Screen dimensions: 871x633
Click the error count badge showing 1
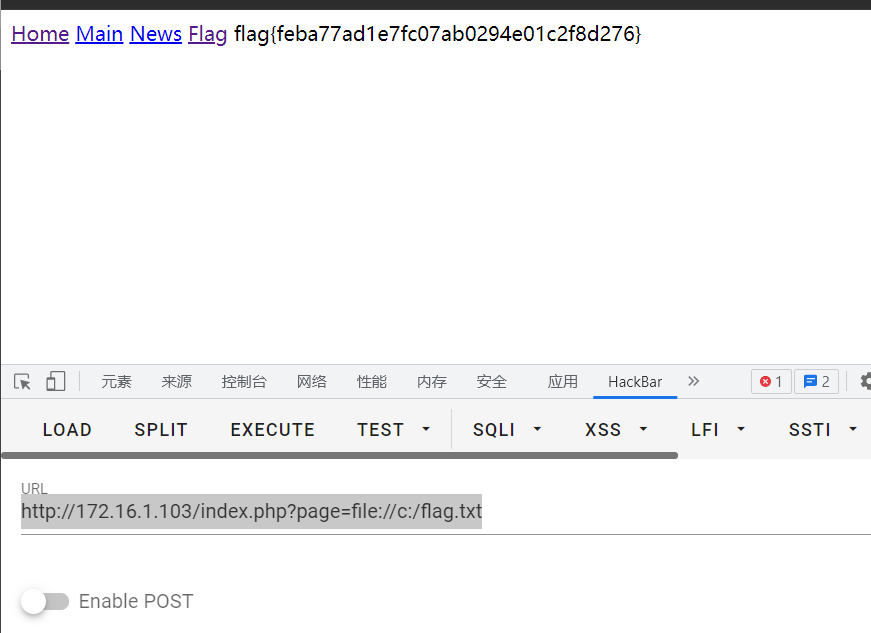click(x=771, y=381)
